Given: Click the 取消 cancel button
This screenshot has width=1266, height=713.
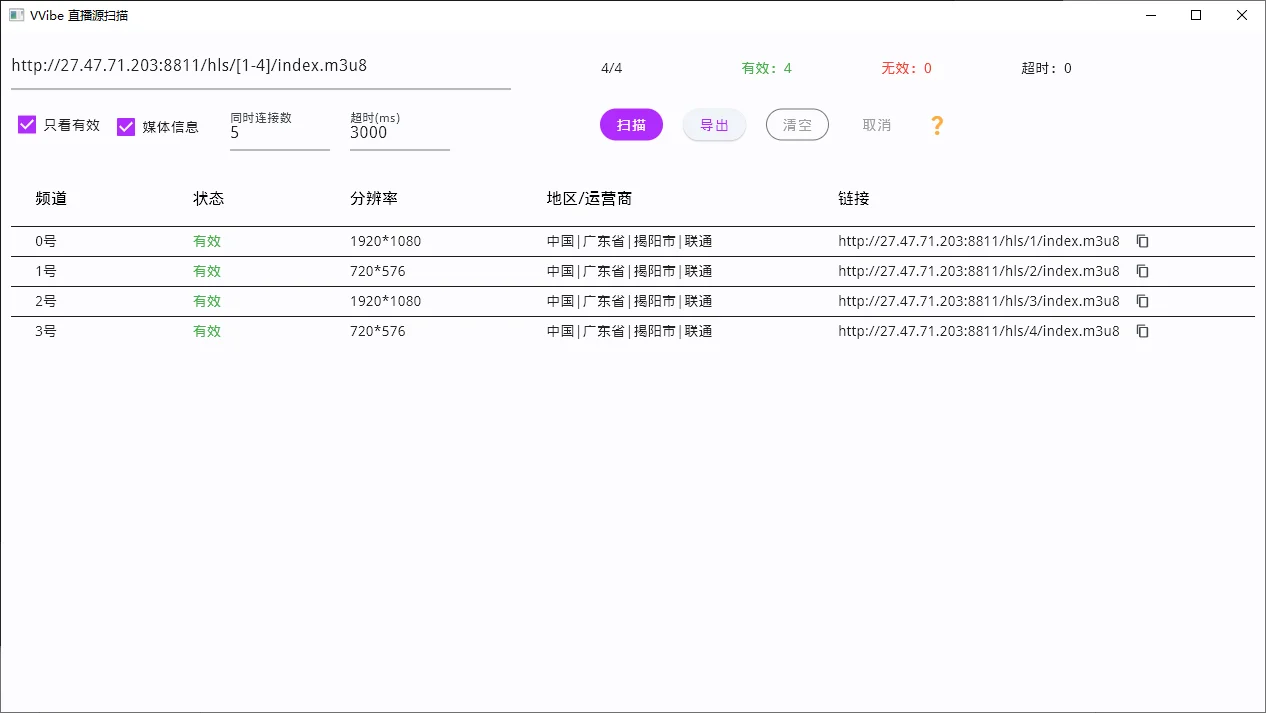Looking at the screenshot, I should pyautogui.click(x=877, y=125).
